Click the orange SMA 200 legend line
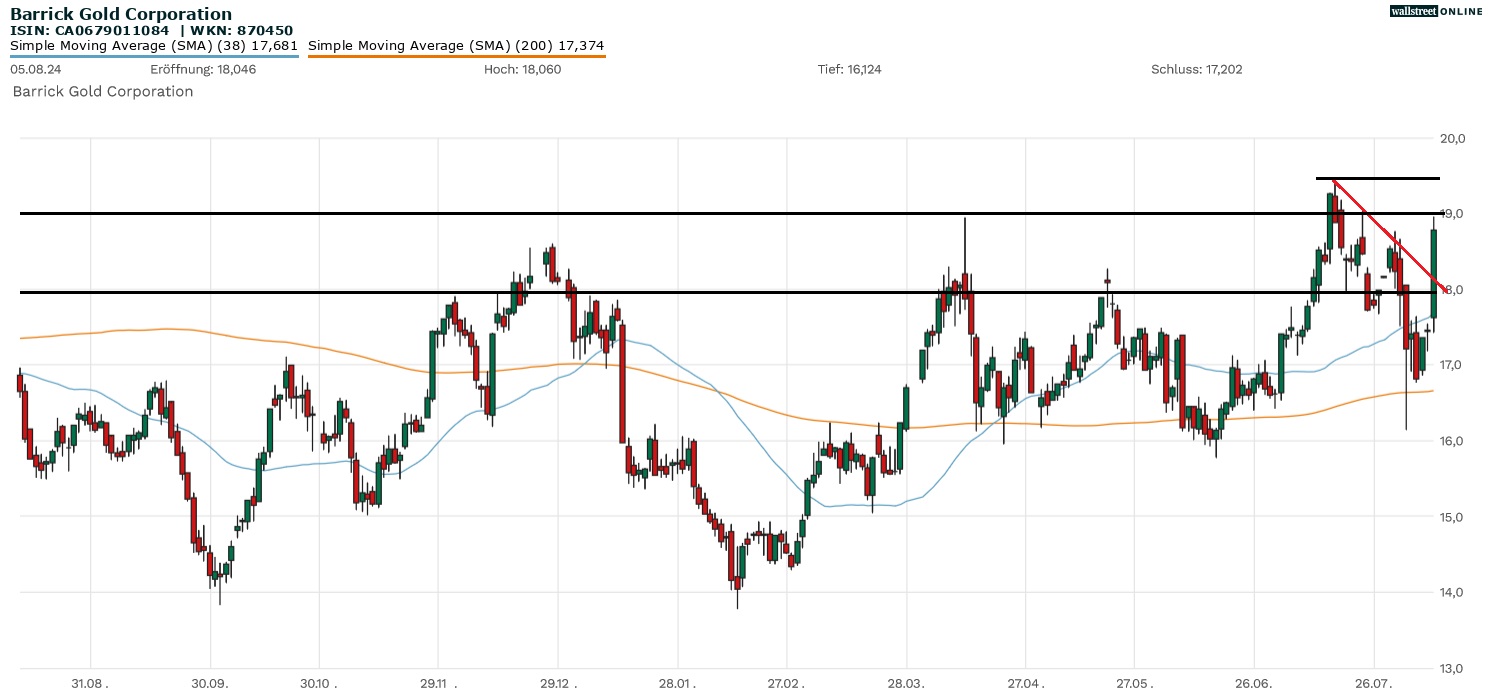The width and height of the screenshot is (1490, 689). pyautogui.click(x=456, y=56)
